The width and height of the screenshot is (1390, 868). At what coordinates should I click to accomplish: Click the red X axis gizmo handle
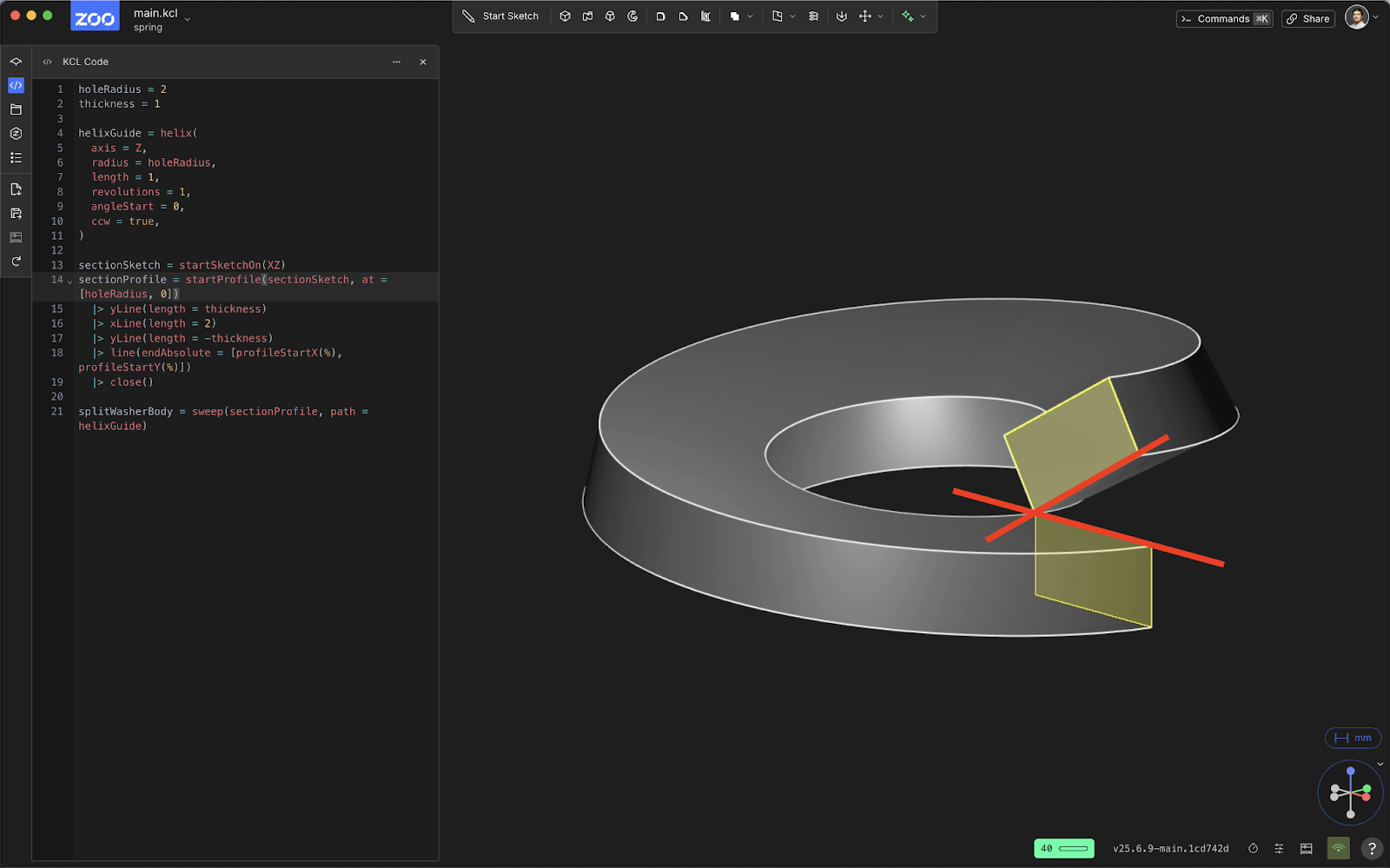coord(1367,797)
